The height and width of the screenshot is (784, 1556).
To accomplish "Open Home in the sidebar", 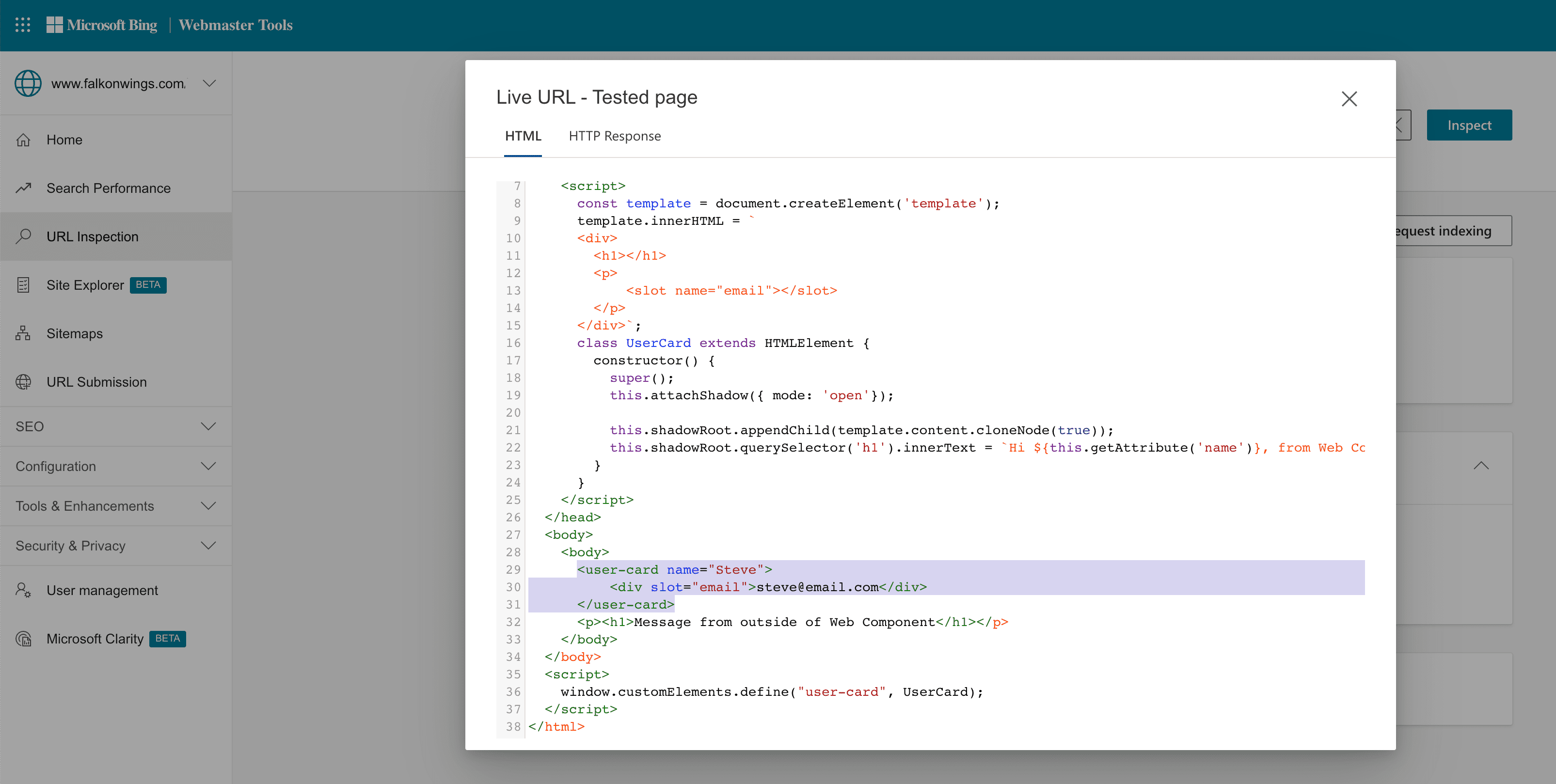I will (x=116, y=140).
